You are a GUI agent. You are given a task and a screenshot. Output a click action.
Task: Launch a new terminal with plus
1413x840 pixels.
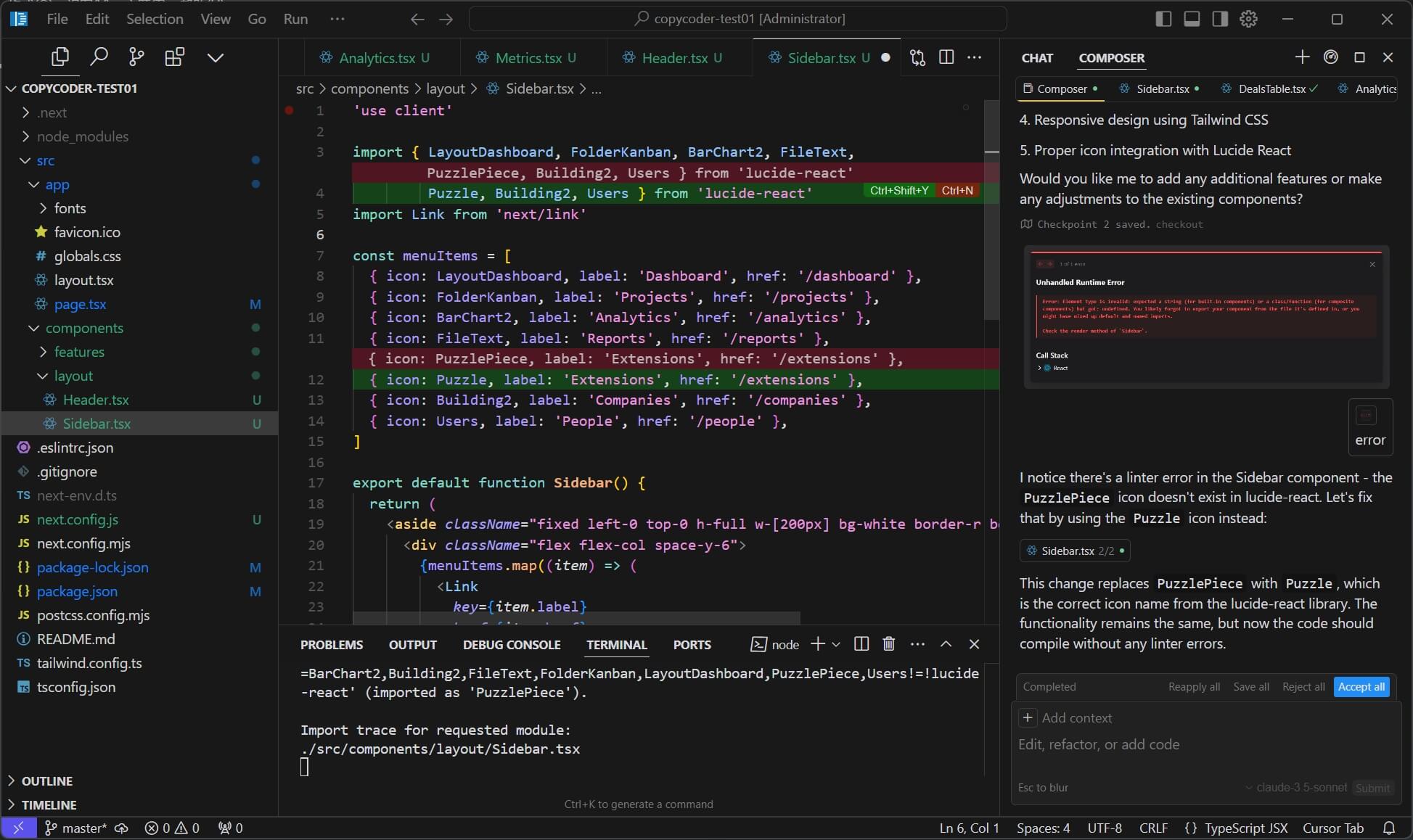(x=818, y=644)
